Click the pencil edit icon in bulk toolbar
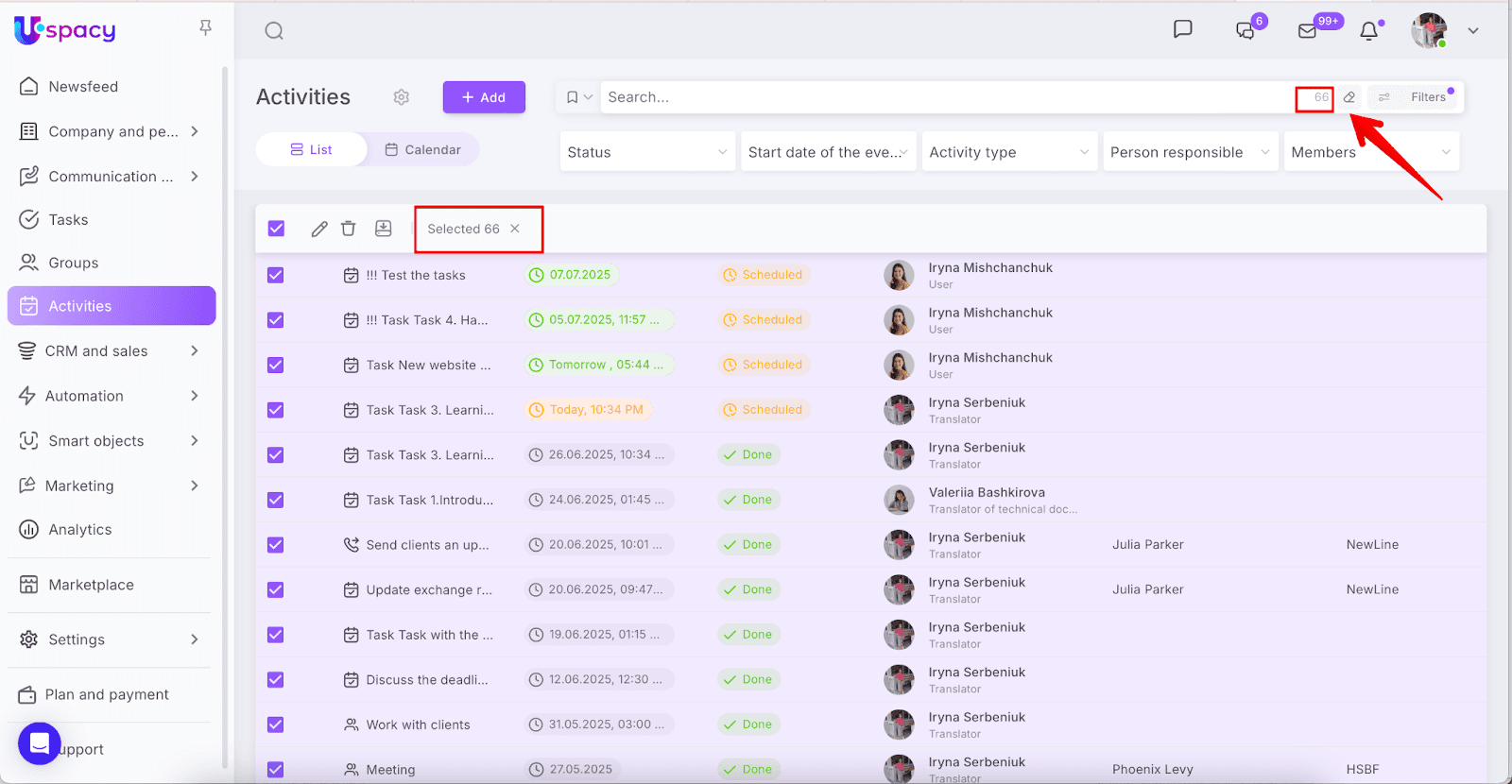1512x784 pixels. pos(319,229)
